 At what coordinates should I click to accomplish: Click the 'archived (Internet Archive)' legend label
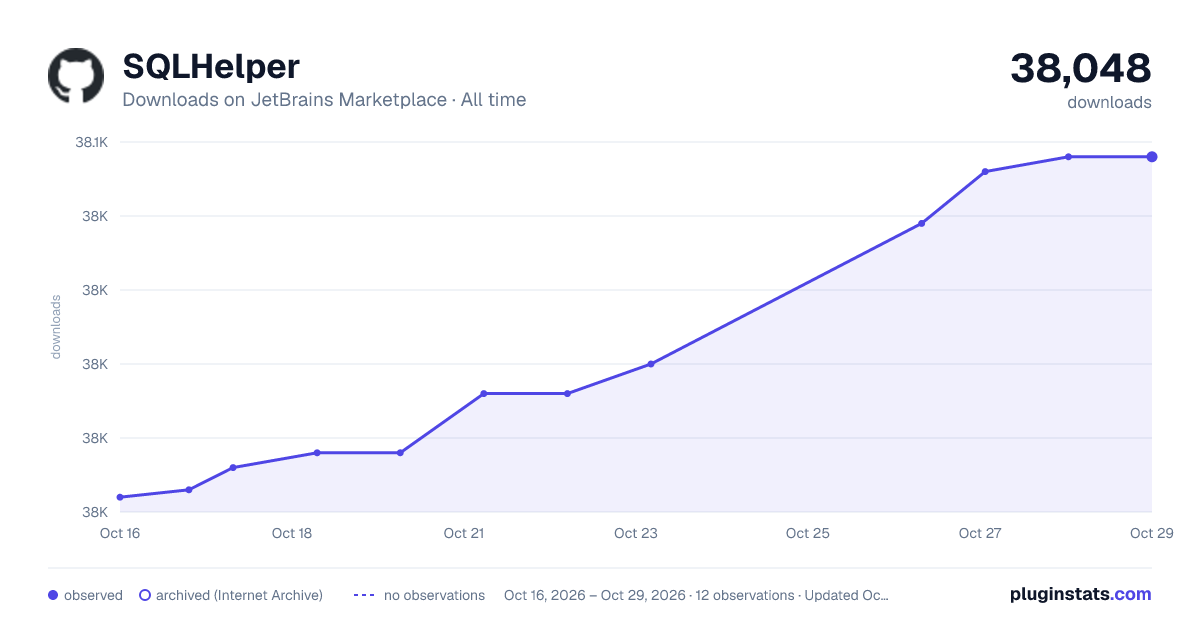tap(239, 595)
